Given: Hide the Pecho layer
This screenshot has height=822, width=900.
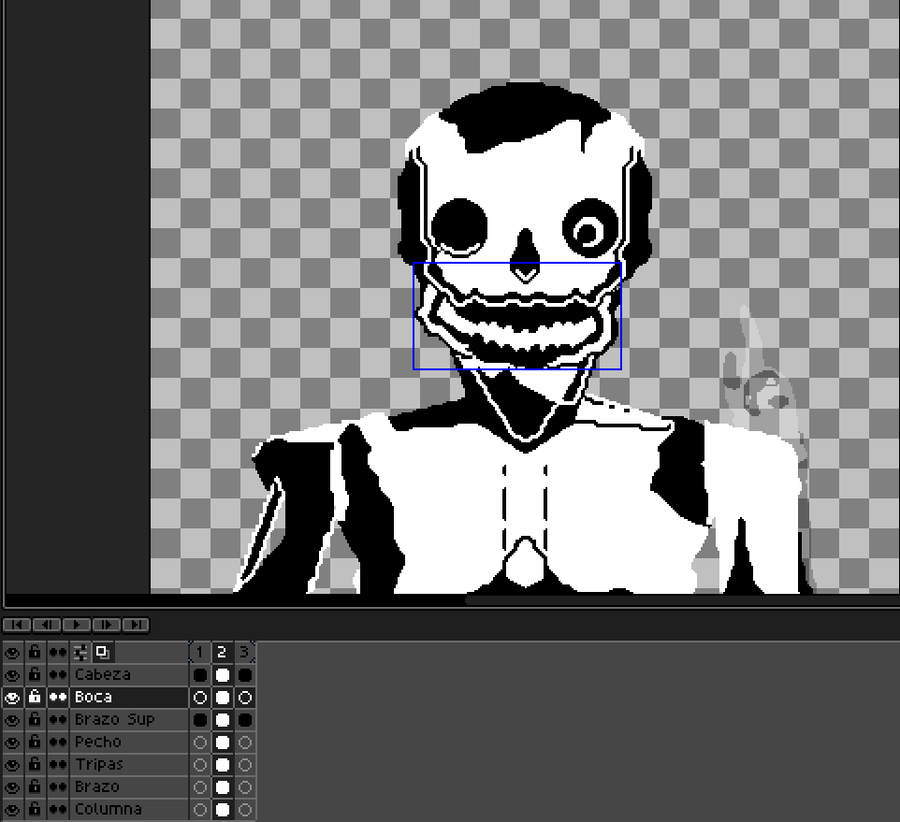Looking at the screenshot, I should point(12,742).
